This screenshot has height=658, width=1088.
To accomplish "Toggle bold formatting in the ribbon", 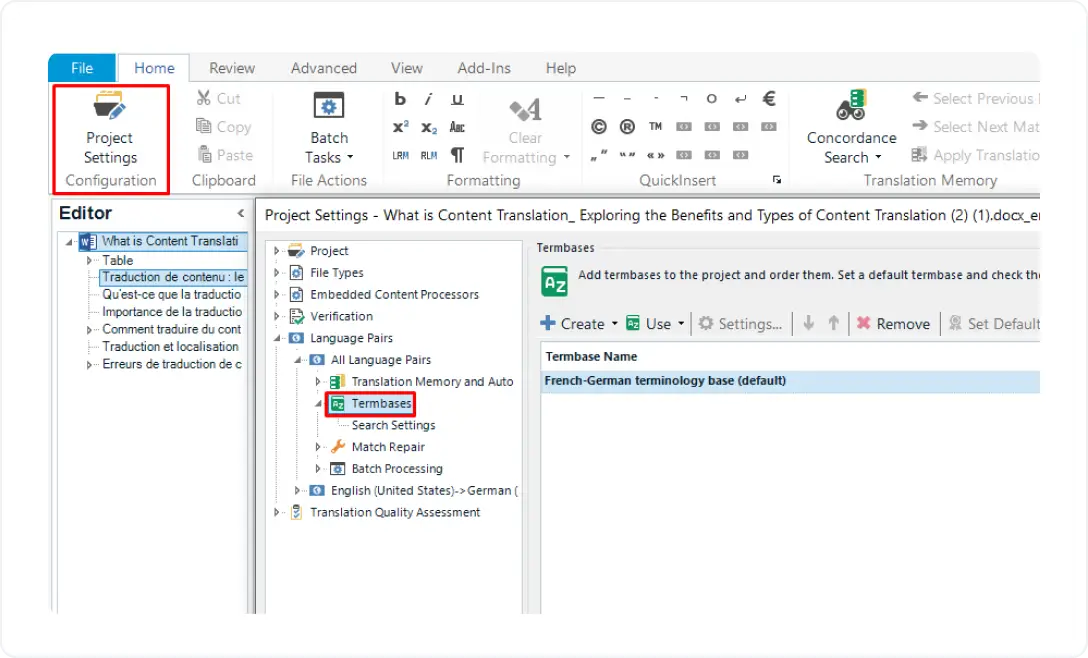I will pyautogui.click(x=399, y=100).
